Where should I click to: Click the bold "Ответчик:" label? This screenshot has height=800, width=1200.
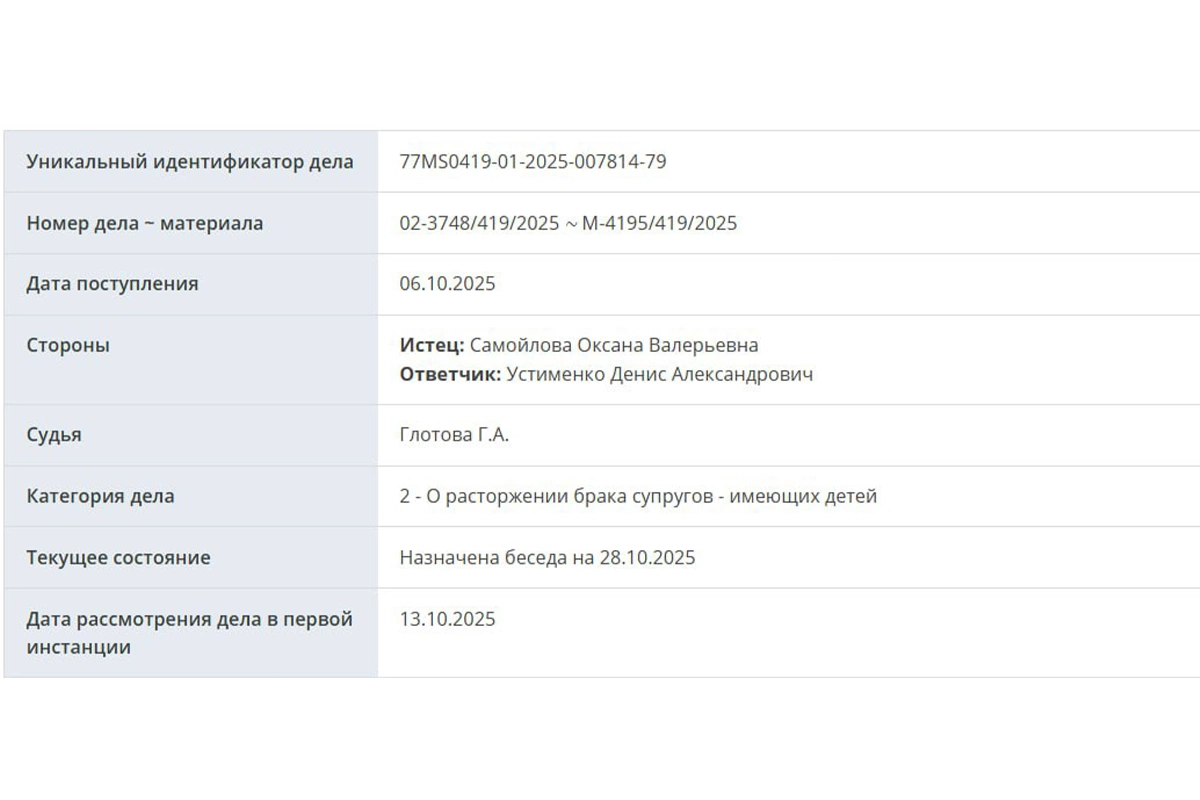450,374
